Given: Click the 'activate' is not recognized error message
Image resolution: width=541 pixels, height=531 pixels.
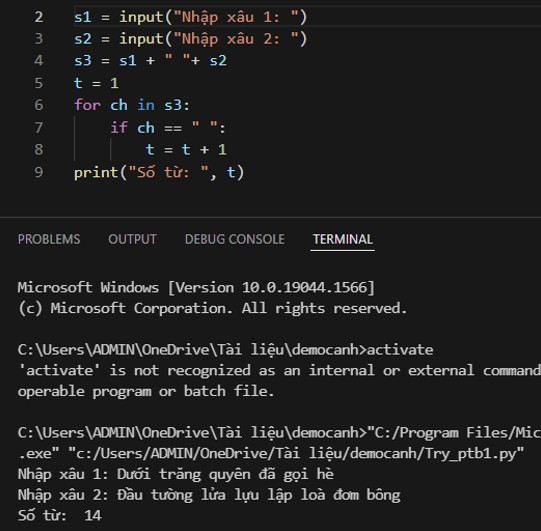Looking at the screenshot, I should pyautogui.click(x=279, y=370).
